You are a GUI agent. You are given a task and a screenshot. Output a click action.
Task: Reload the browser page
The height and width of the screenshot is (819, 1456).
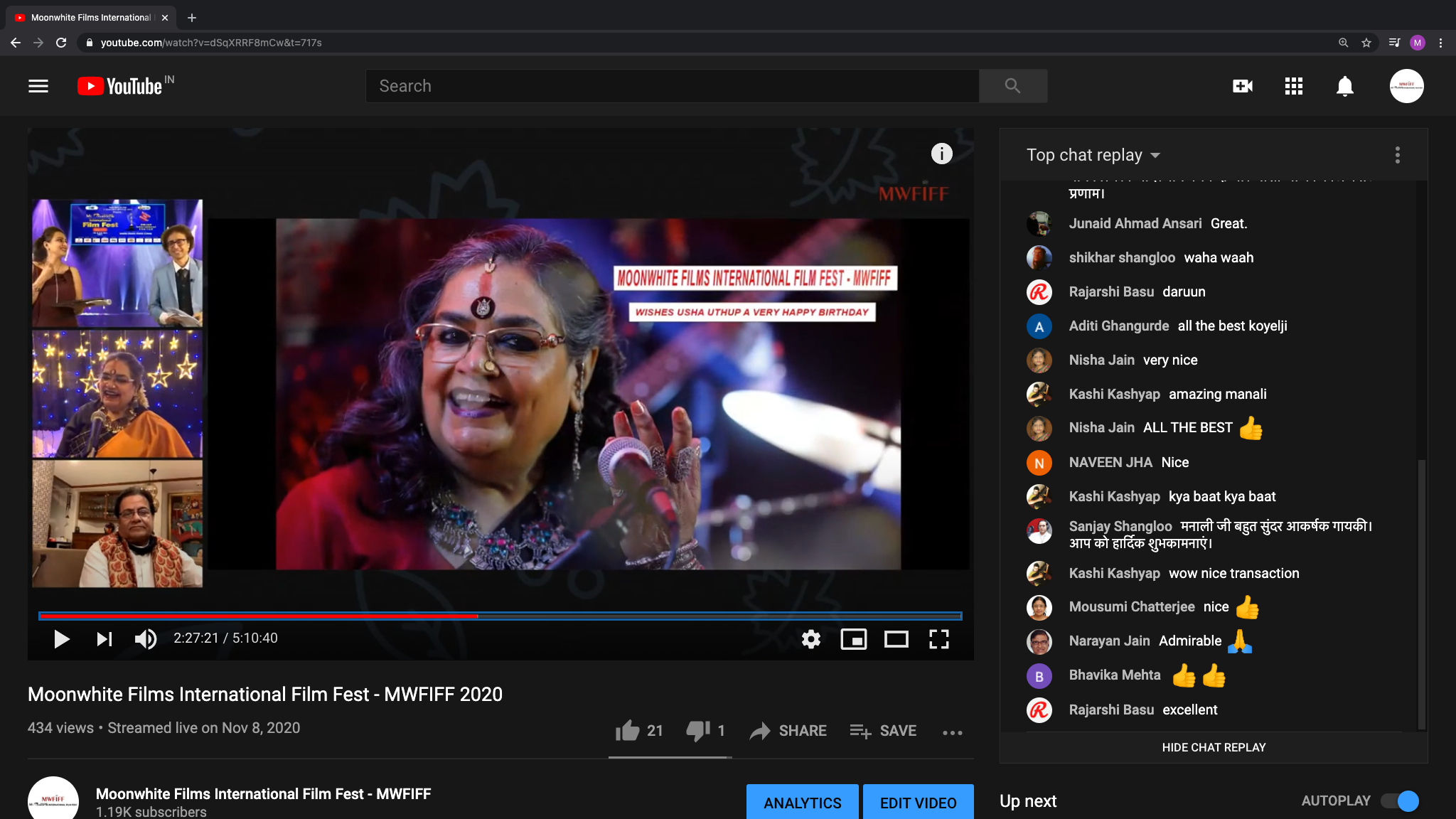tap(61, 43)
